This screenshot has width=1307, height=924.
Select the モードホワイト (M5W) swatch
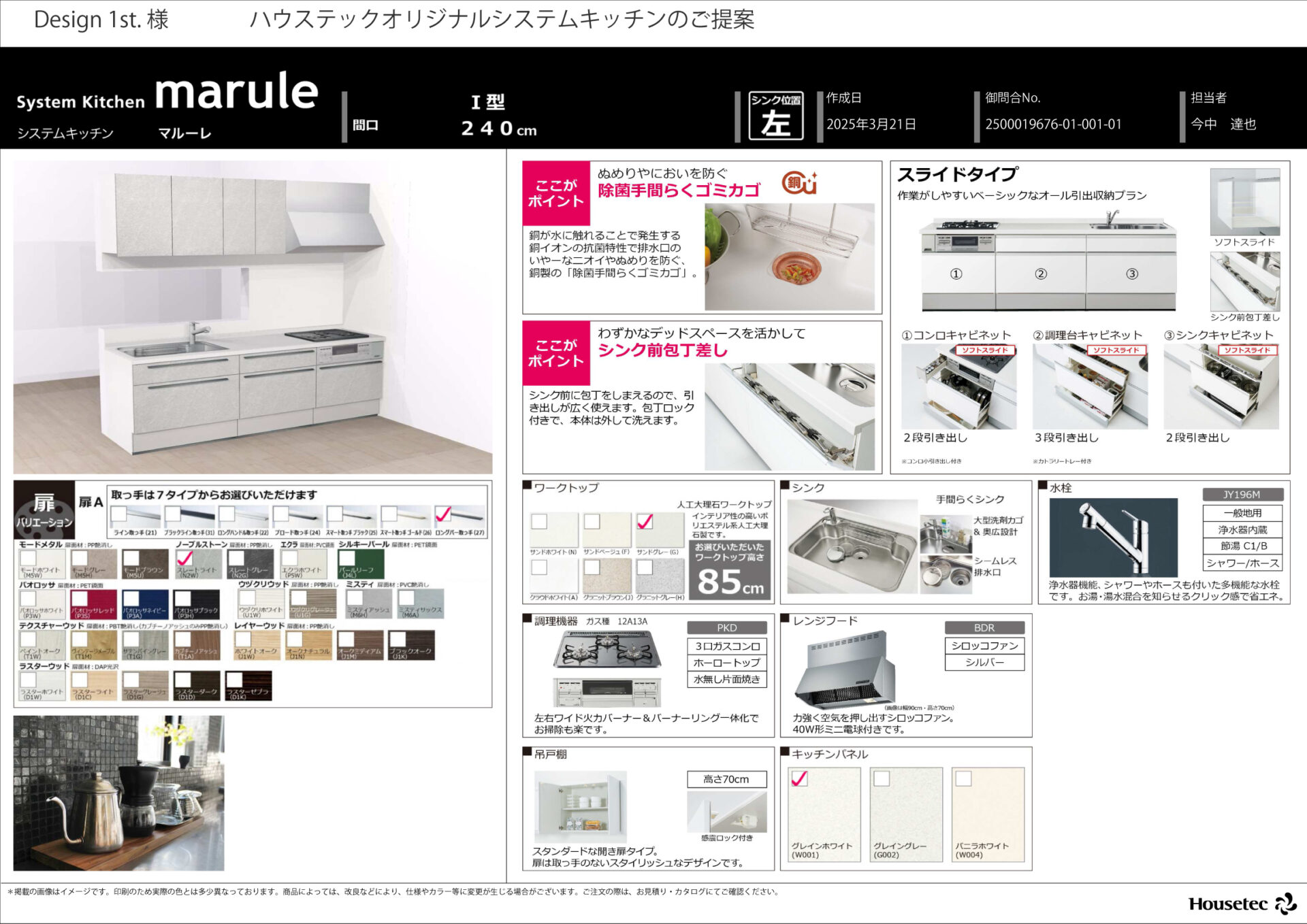[x=42, y=564]
